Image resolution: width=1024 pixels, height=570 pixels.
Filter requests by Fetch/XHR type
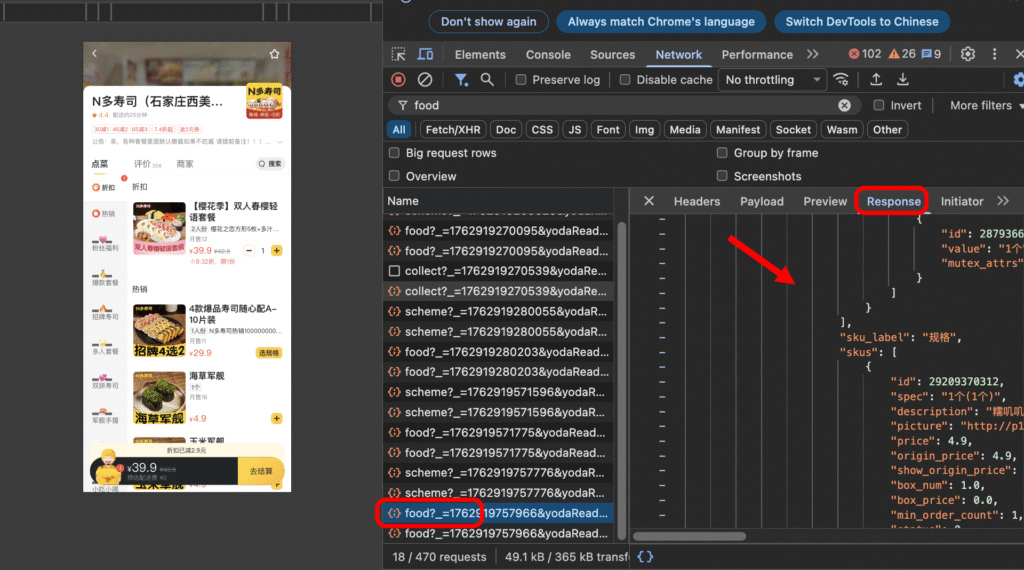point(452,129)
